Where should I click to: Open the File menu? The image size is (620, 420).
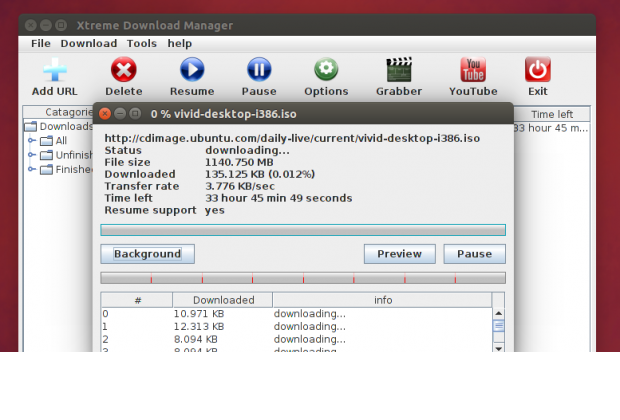click(40, 44)
